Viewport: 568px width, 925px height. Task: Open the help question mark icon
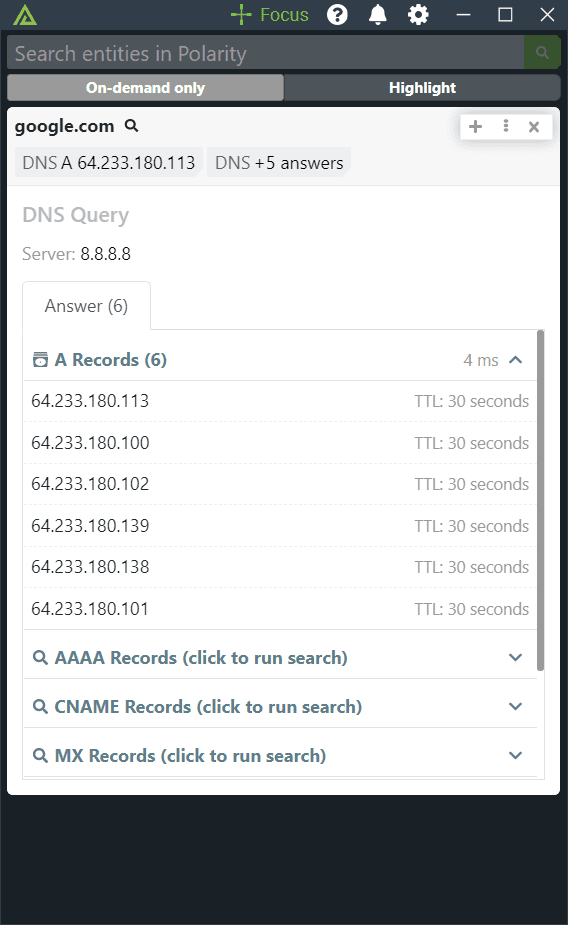337,15
